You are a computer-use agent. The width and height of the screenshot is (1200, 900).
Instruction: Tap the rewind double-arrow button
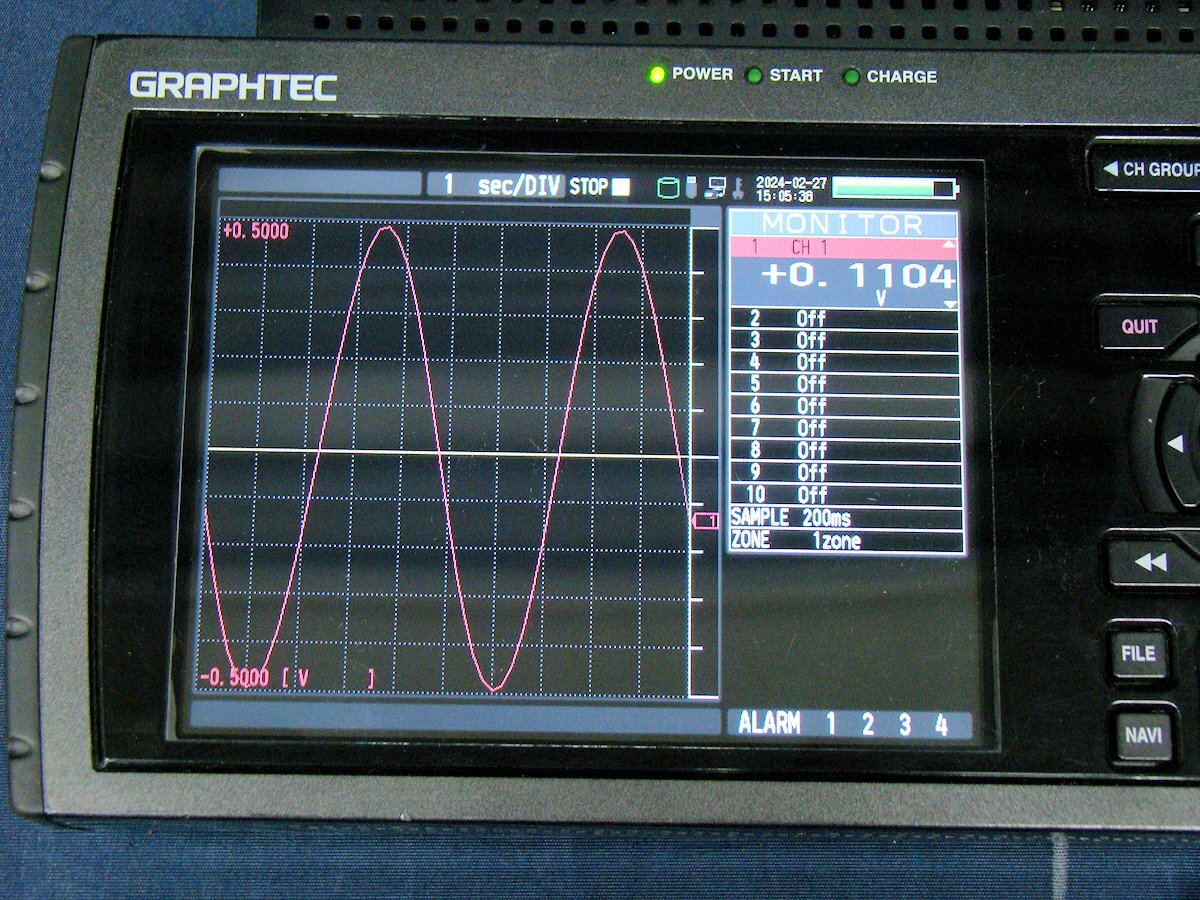point(1152,563)
